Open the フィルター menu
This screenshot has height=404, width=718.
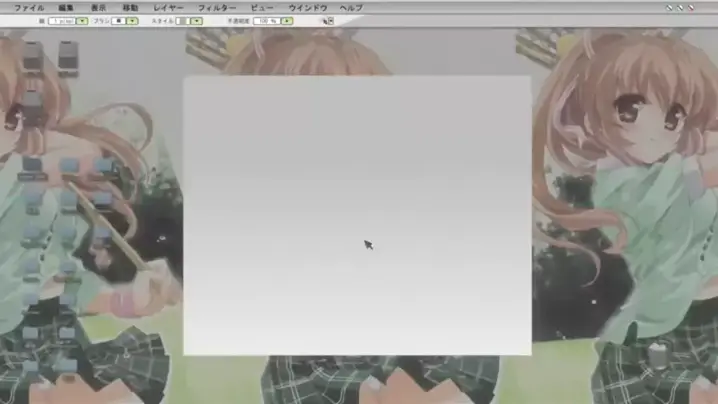tap(216, 7)
